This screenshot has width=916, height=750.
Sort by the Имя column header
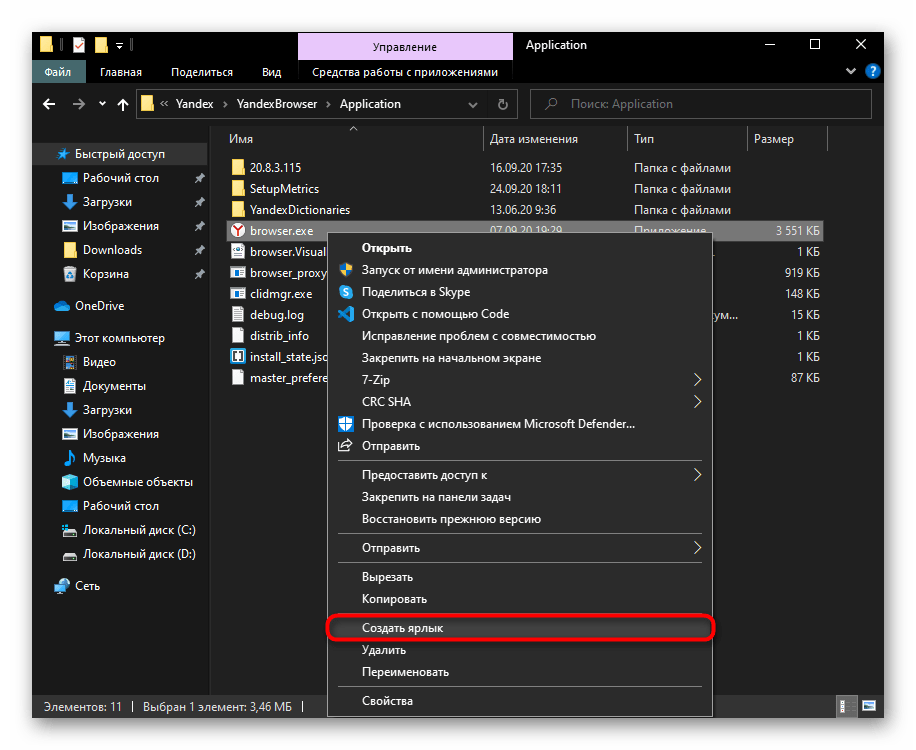tap(354, 139)
